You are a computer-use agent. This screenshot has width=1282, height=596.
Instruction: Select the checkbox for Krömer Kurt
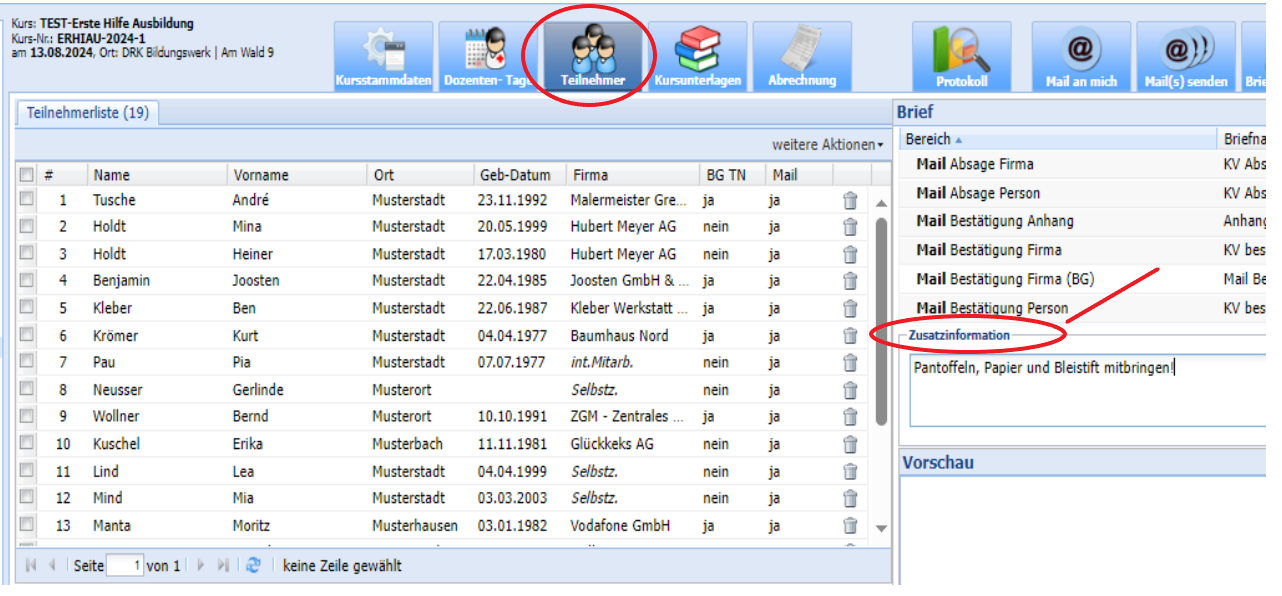click(26, 335)
